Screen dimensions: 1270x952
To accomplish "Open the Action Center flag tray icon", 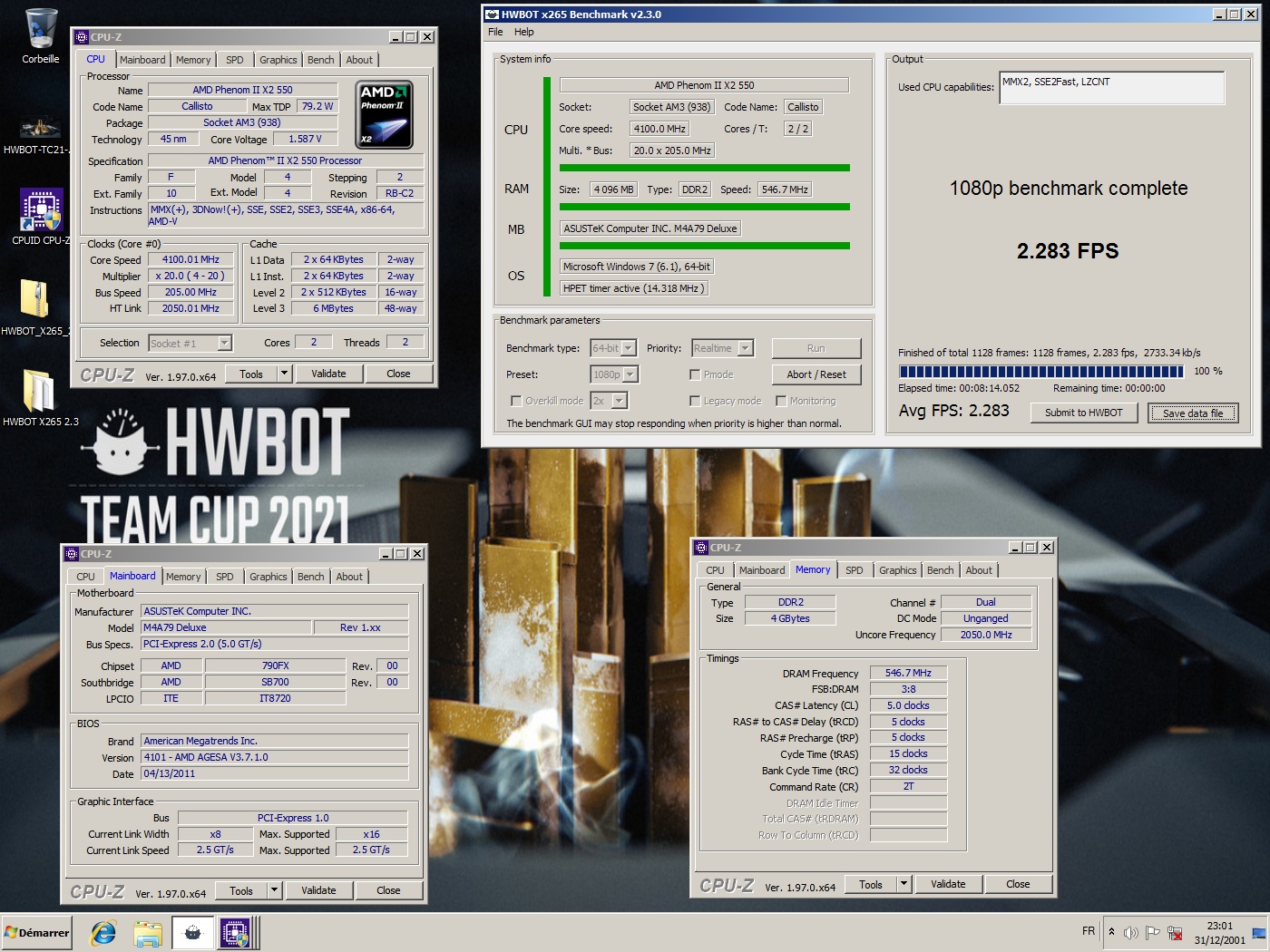I will pos(1152,932).
